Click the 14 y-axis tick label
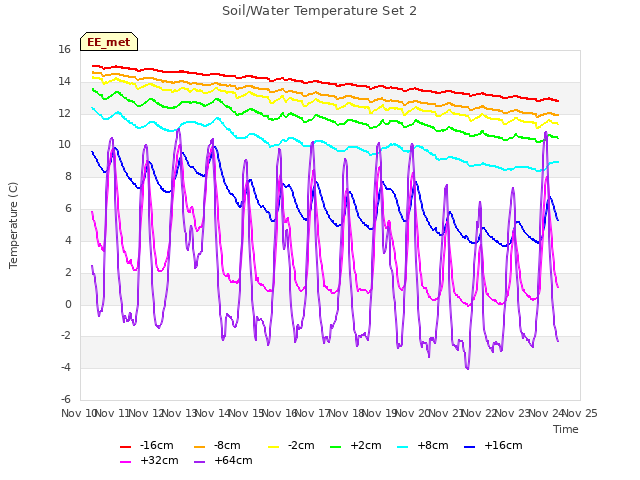The height and width of the screenshot is (480, 640). point(64,81)
